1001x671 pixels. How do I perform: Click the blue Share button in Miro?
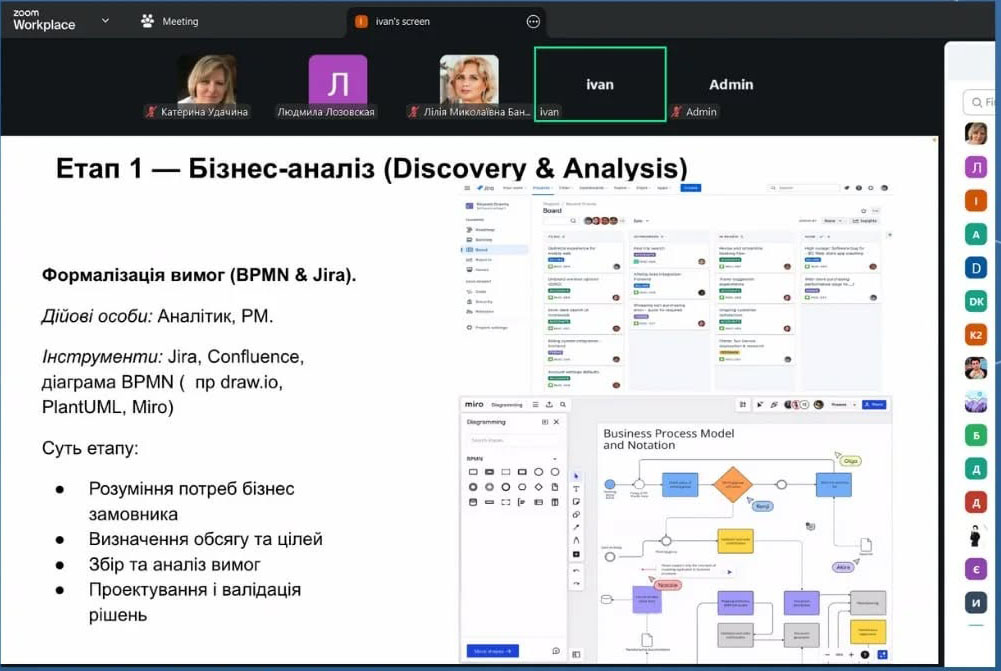point(873,404)
